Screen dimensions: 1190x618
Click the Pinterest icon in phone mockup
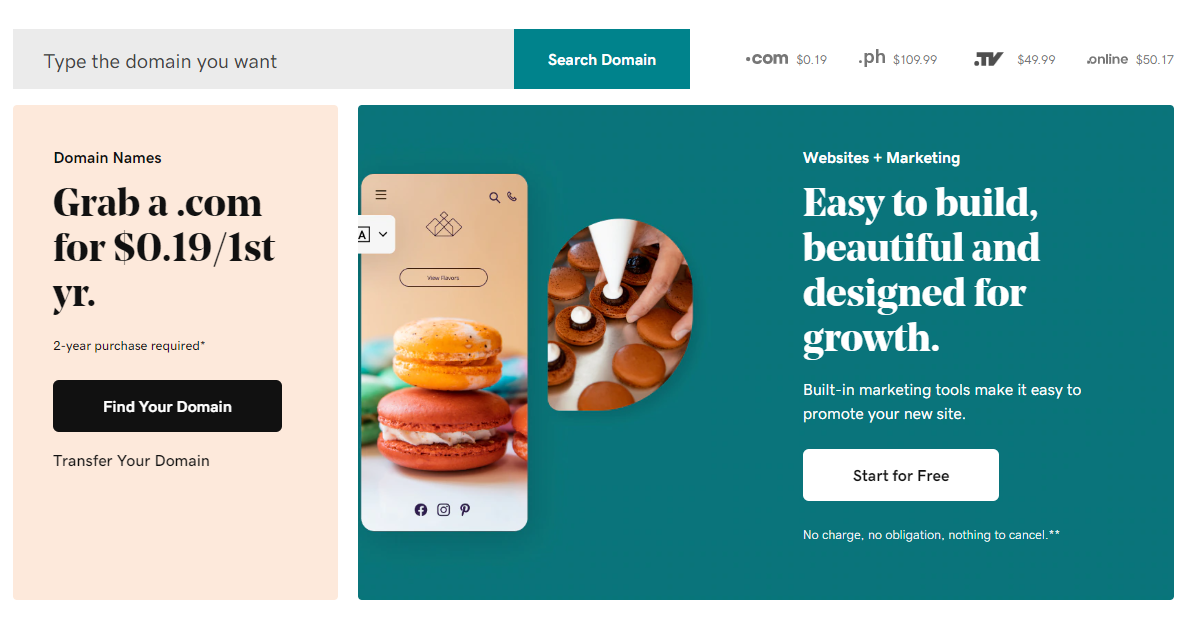(465, 509)
